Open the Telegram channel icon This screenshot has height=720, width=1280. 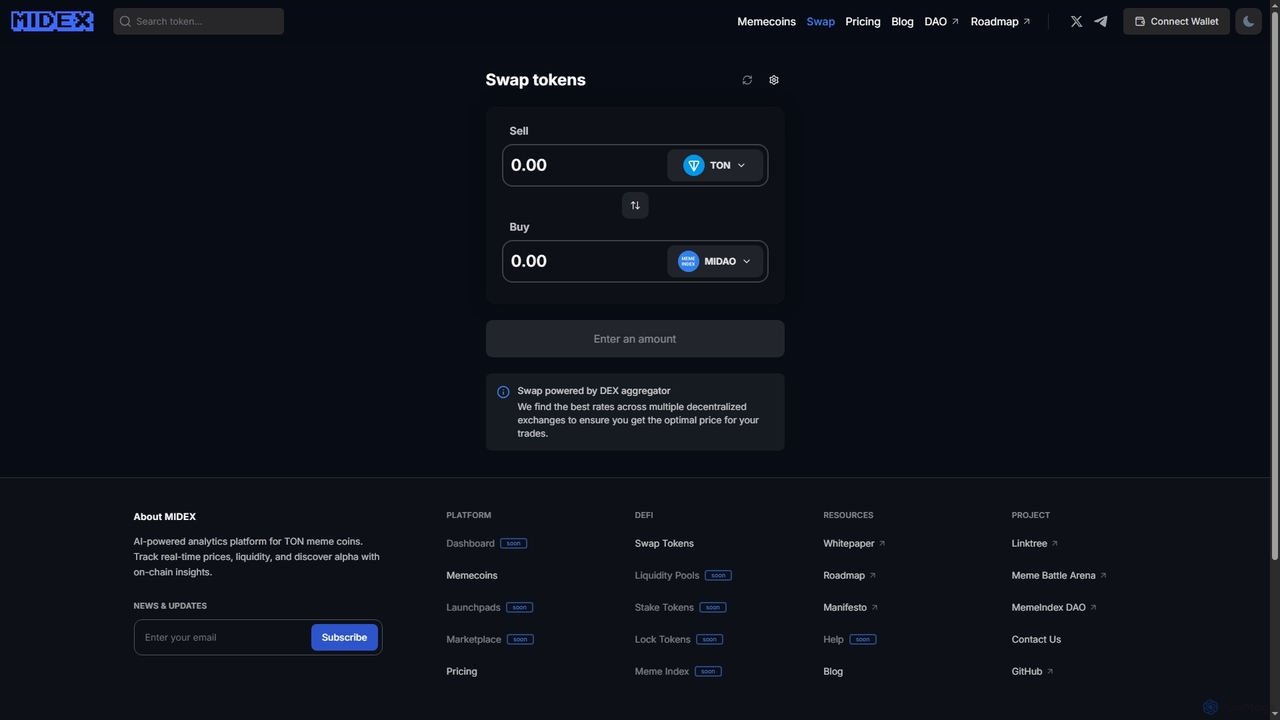tap(1101, 21)
